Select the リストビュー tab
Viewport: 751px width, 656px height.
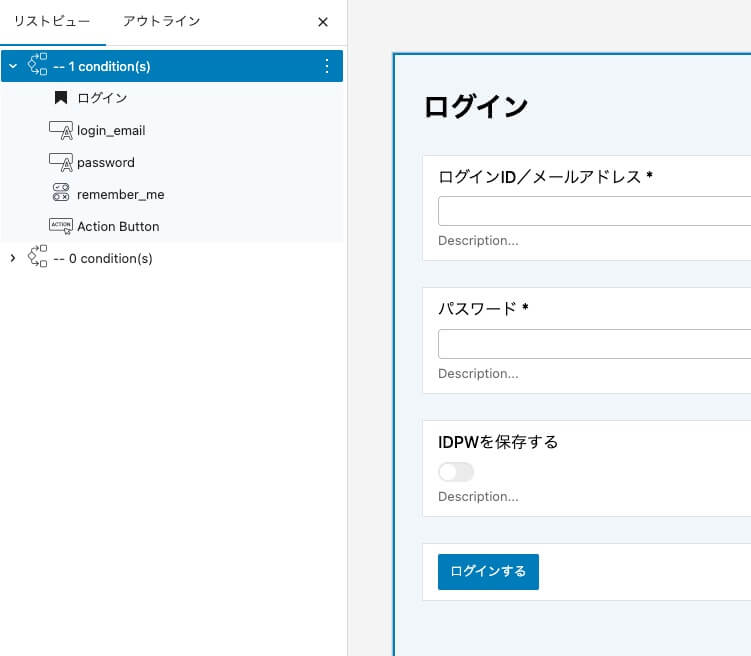tap(52, 21)
